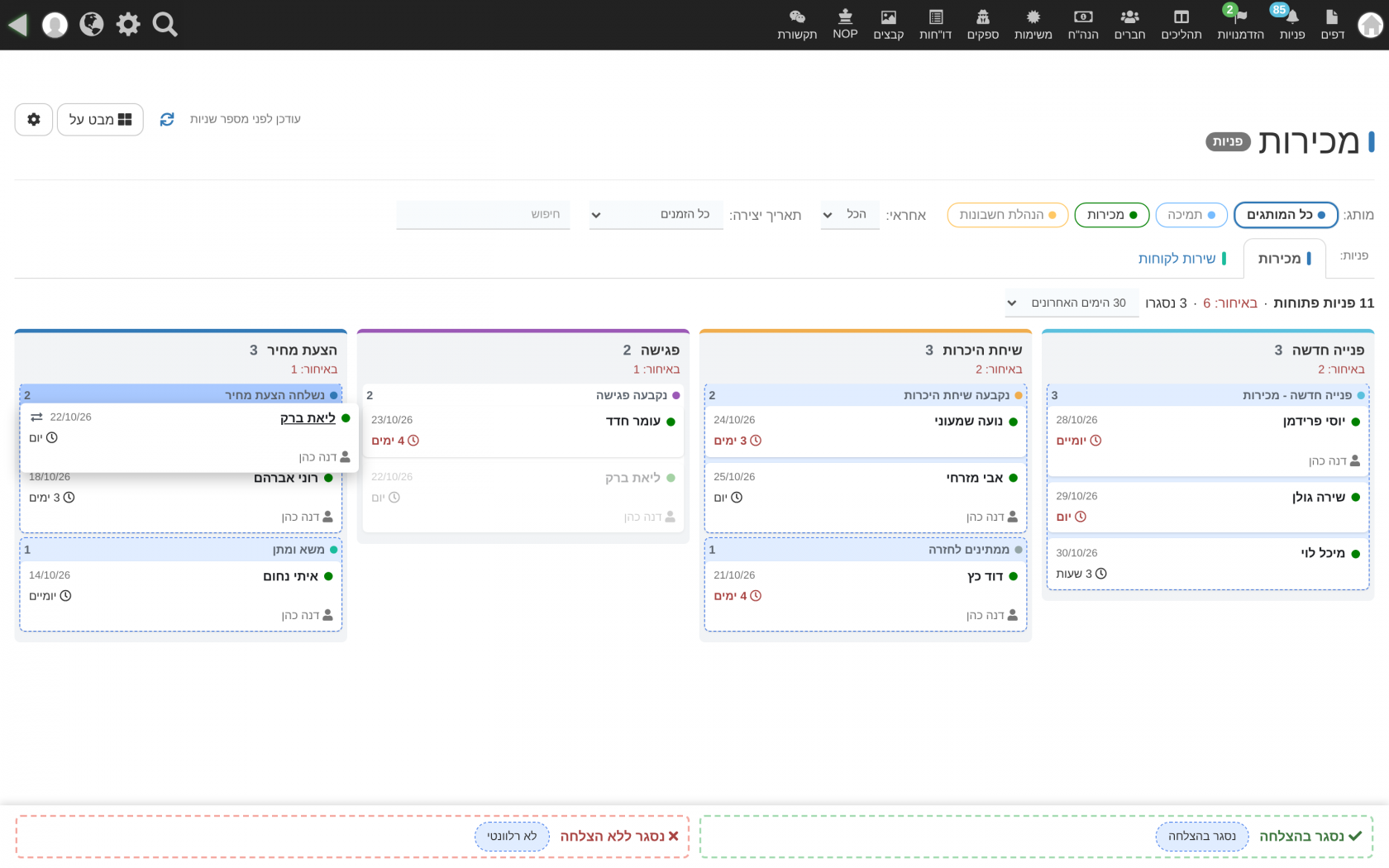
Task: Open הזדמנויות flag icon
Action: click(1240, 25)
